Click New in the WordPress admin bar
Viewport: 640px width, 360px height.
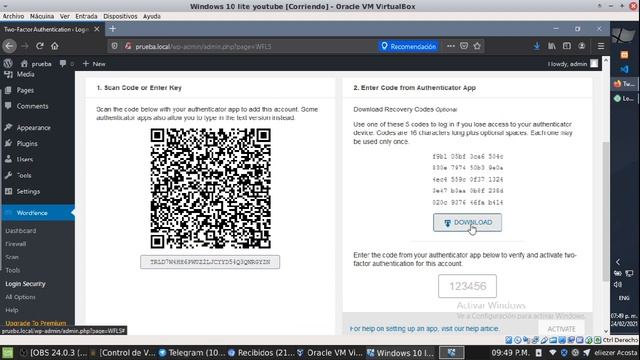pos(94,64)
